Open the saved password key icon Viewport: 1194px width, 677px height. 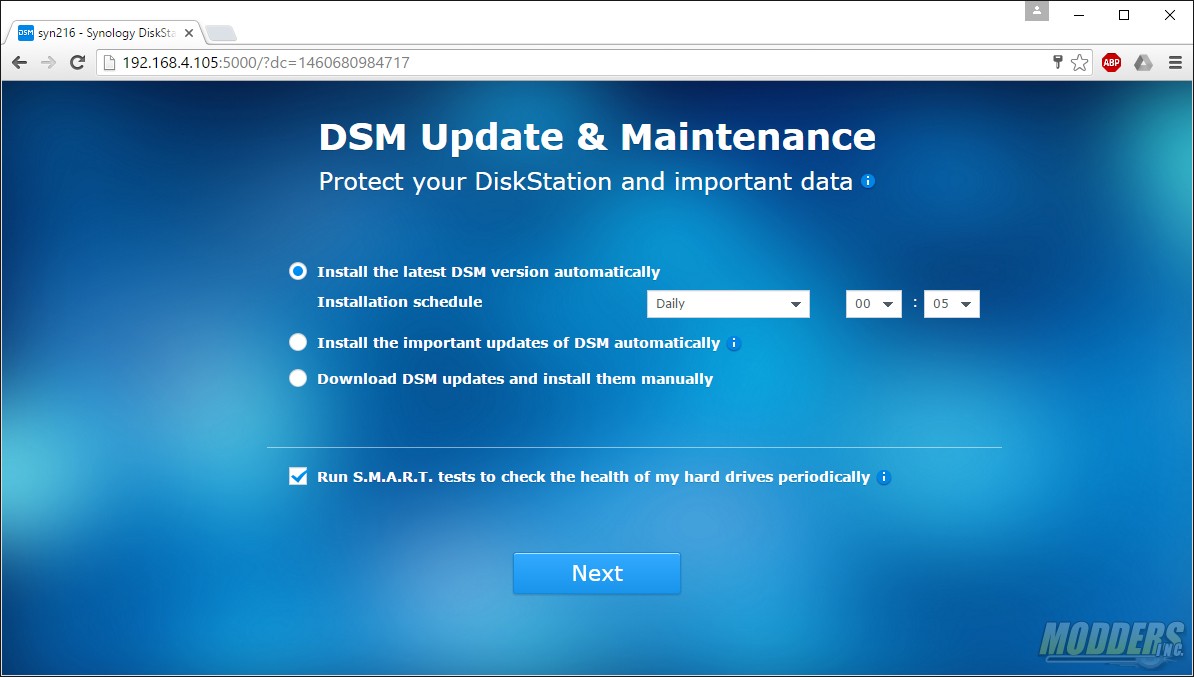pyautogui.click(x=1058, y=62)
